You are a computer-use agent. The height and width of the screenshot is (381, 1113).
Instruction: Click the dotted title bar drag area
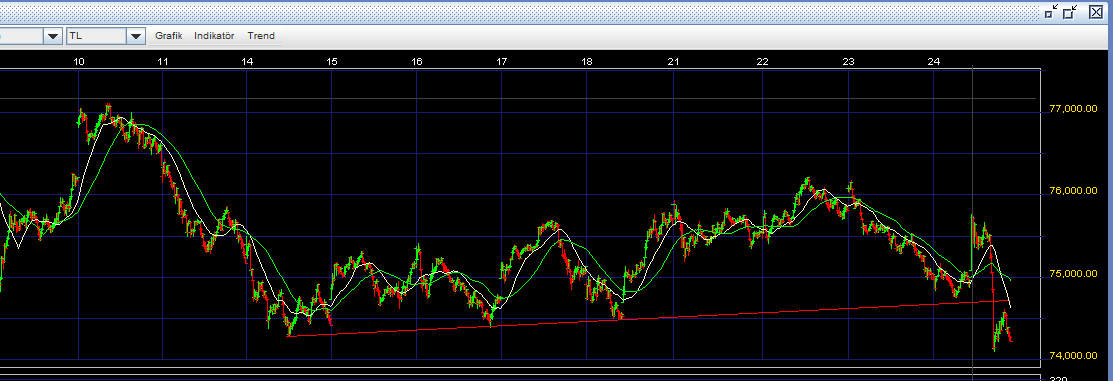point(518,11)
